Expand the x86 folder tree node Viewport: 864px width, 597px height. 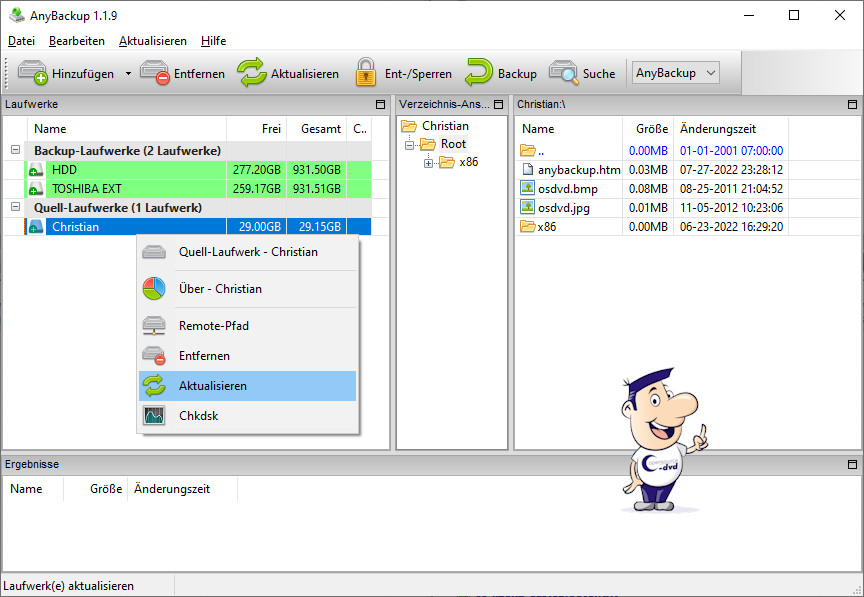click(429, 163)
